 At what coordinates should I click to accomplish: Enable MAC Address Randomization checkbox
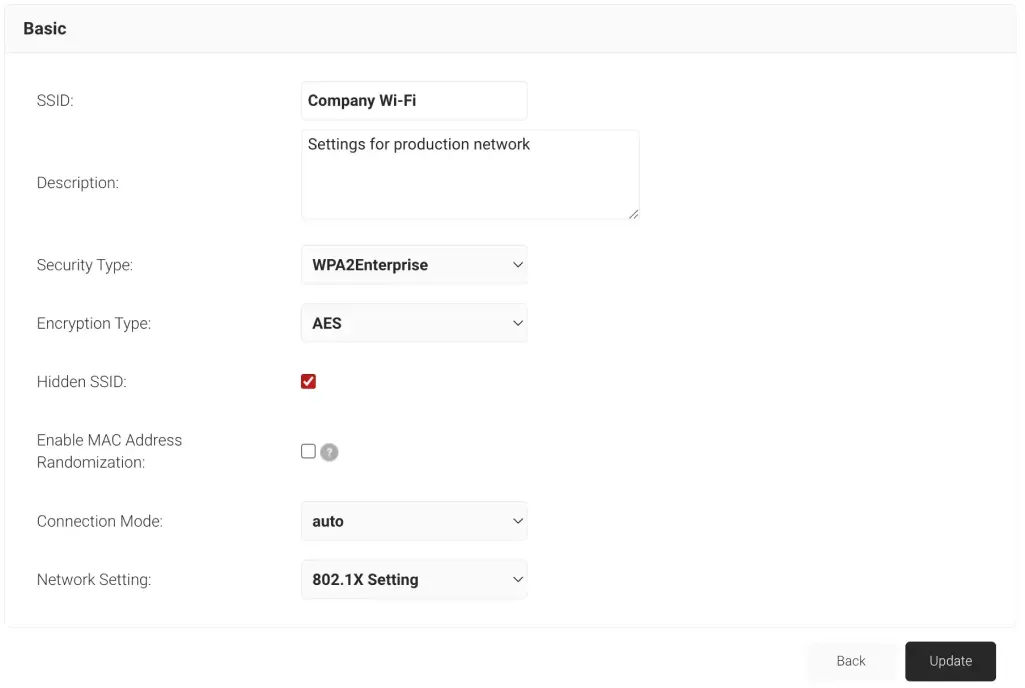(x=308, y=451)
